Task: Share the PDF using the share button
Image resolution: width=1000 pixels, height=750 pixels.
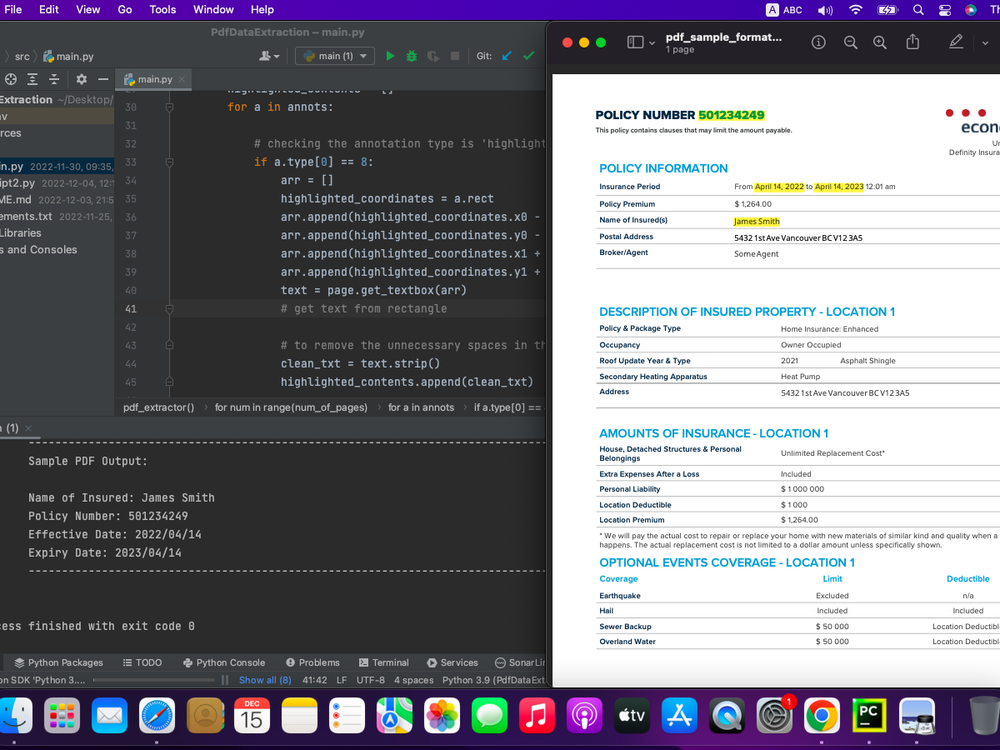Action: point(912,42)
